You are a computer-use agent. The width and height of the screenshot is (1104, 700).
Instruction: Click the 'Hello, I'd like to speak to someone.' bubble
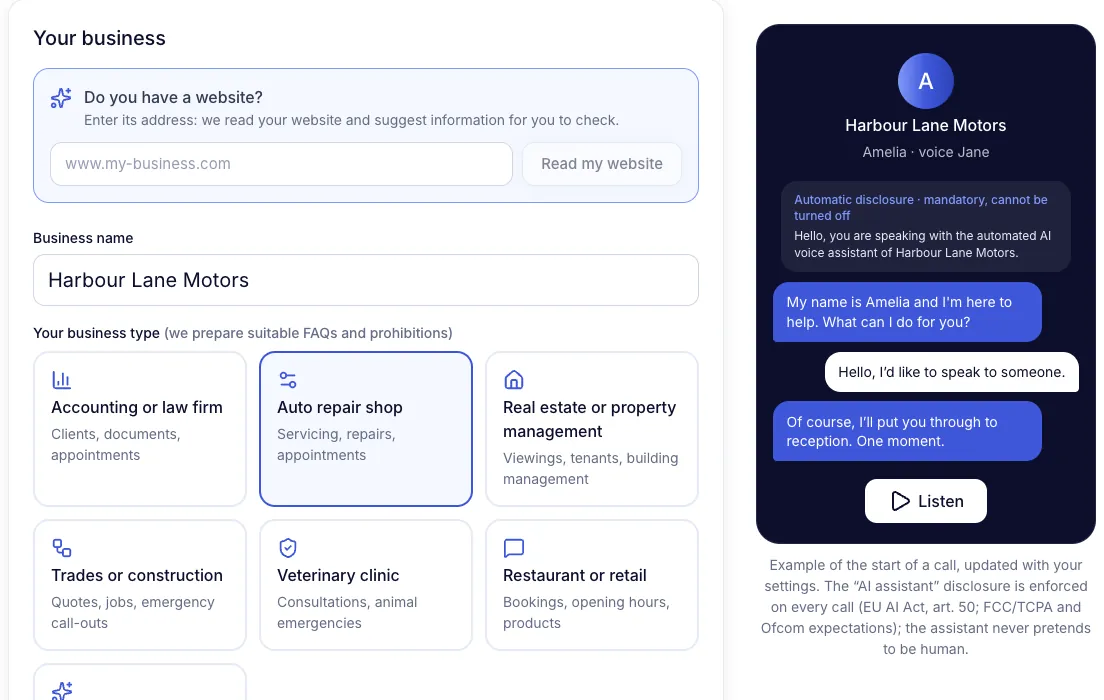[951, 372]
